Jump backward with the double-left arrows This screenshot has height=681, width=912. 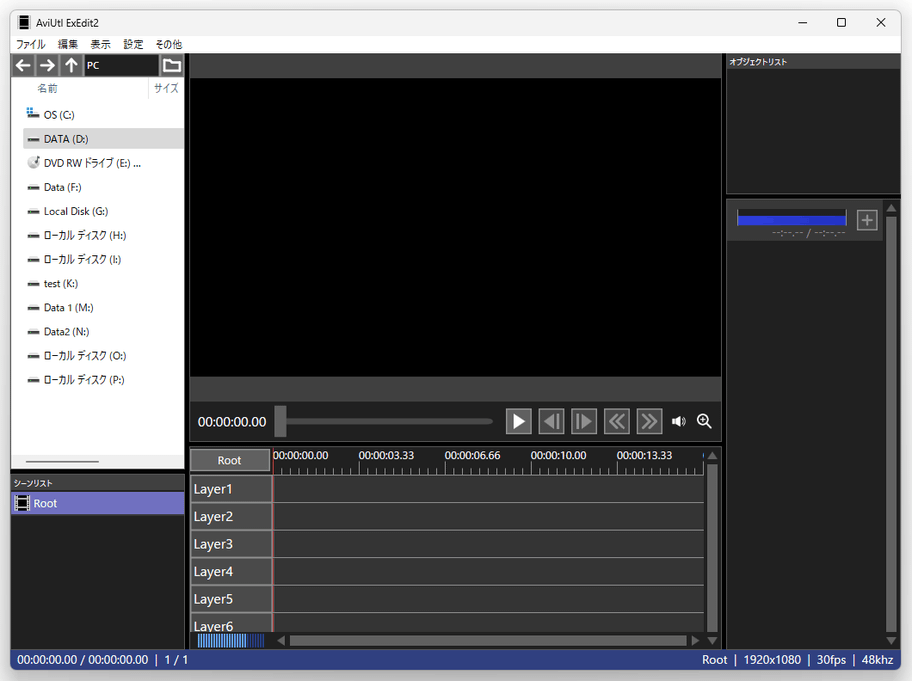click(616, 421)
